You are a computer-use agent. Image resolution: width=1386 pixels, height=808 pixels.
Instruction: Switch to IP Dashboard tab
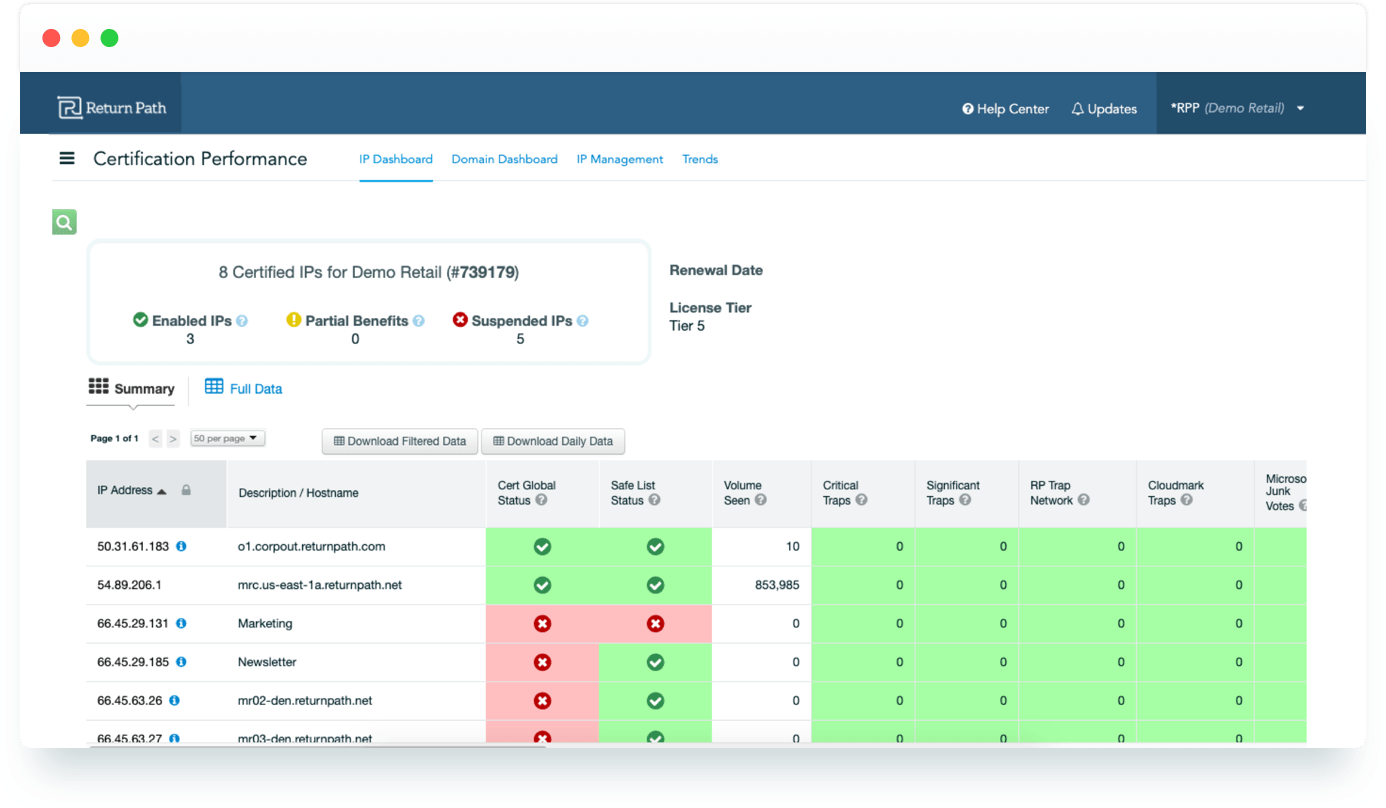pos(396,159)
